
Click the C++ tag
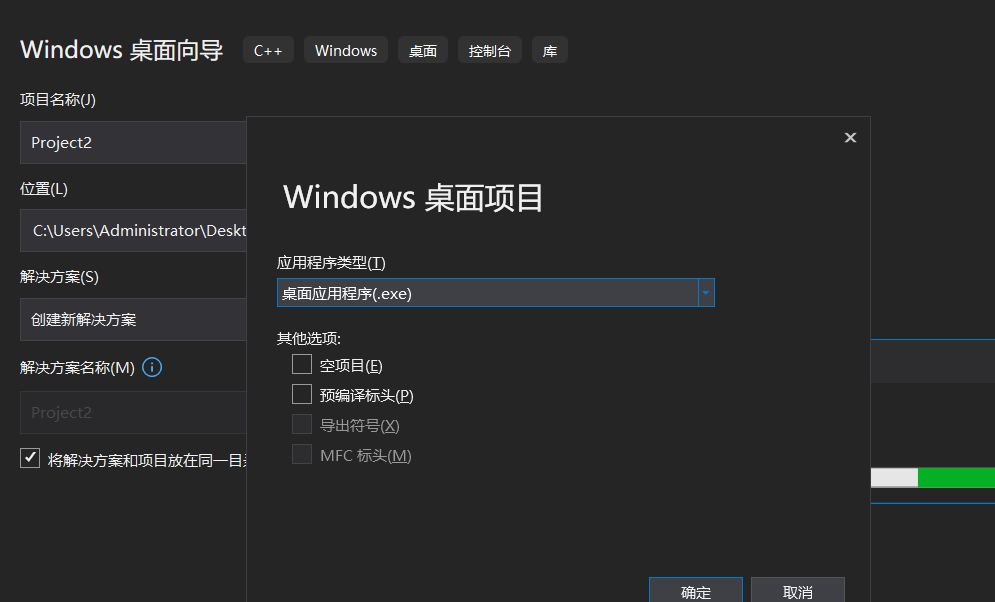[268, 50]
